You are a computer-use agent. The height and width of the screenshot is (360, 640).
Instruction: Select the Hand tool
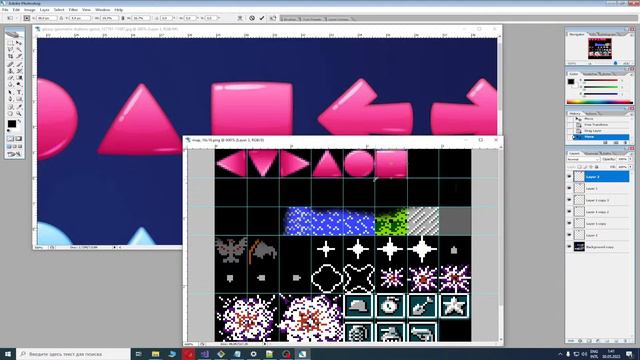click(x=11, y=113)
